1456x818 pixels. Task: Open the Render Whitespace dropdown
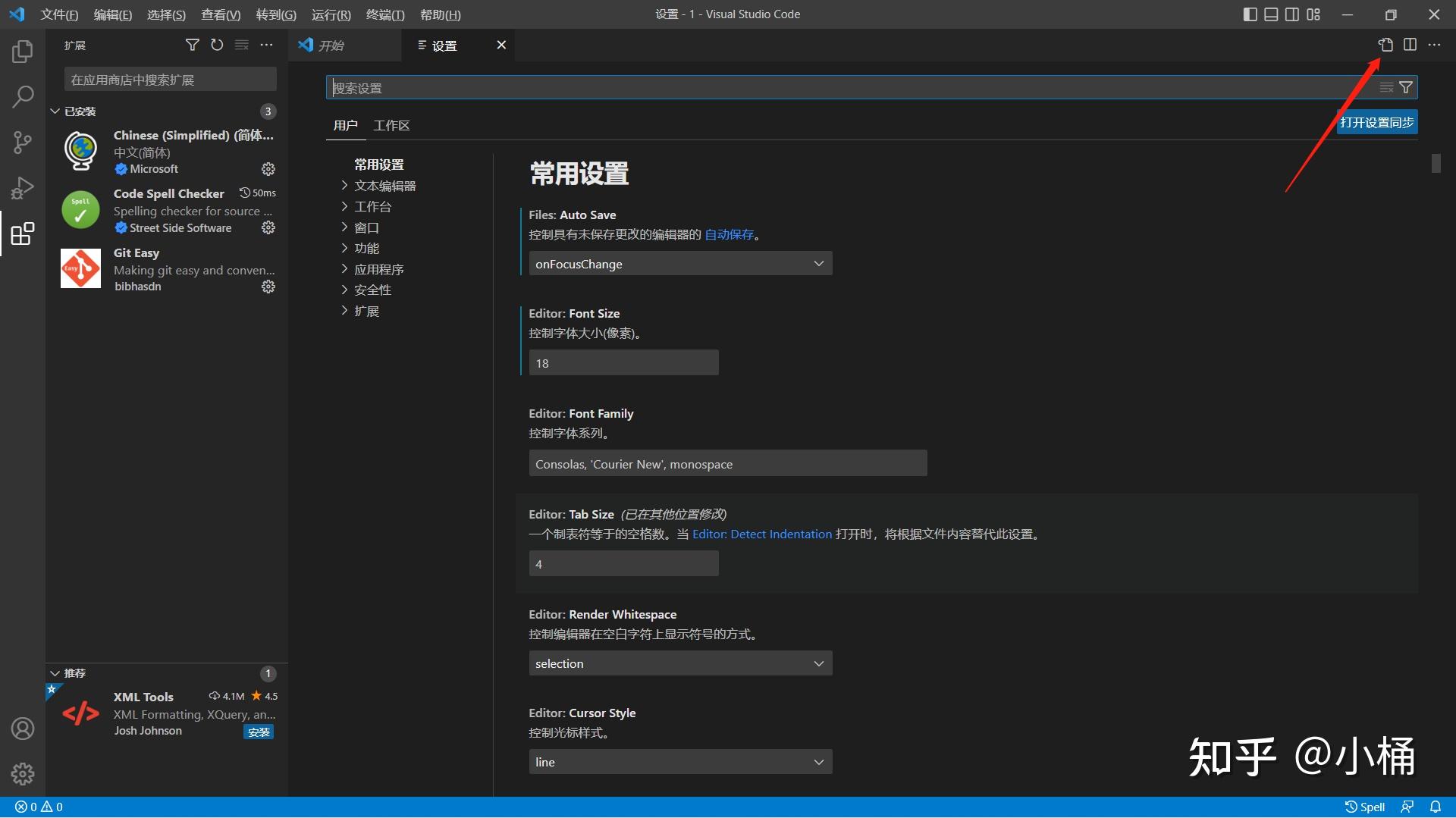679,663
